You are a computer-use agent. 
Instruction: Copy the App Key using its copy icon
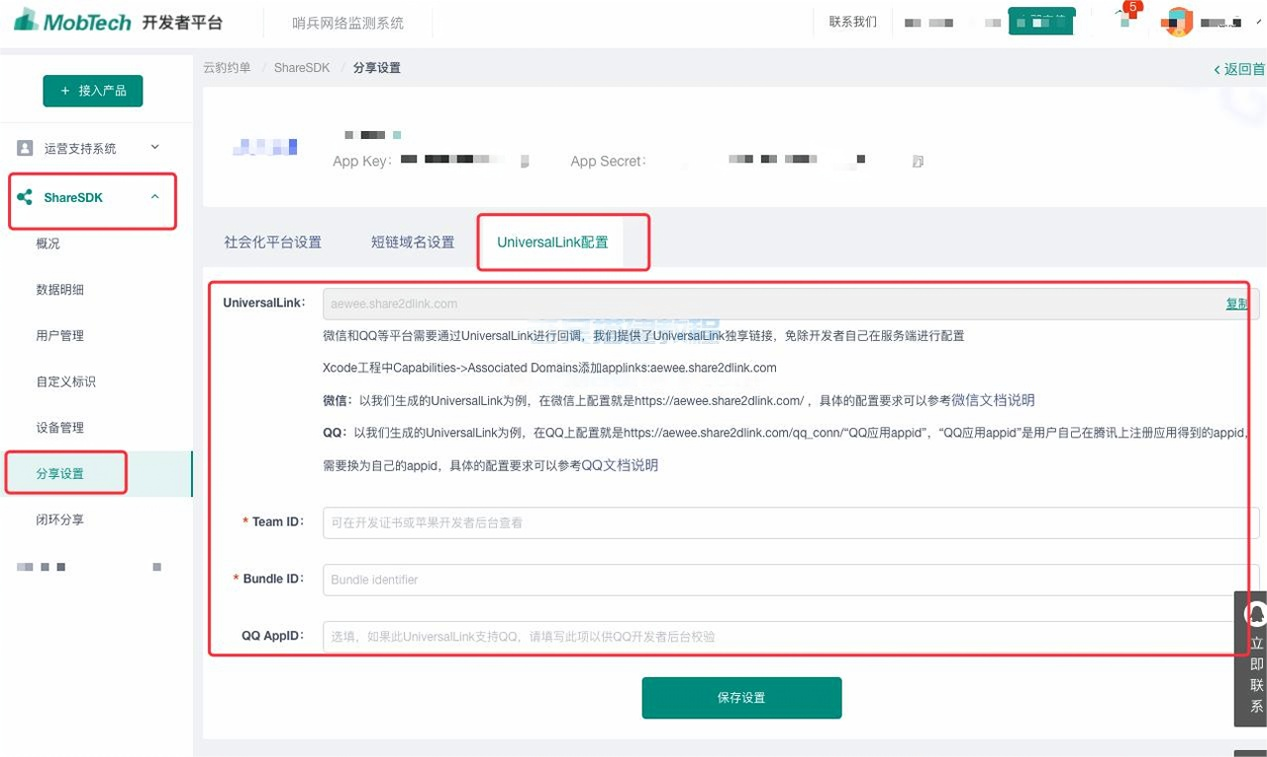(524, 161)
